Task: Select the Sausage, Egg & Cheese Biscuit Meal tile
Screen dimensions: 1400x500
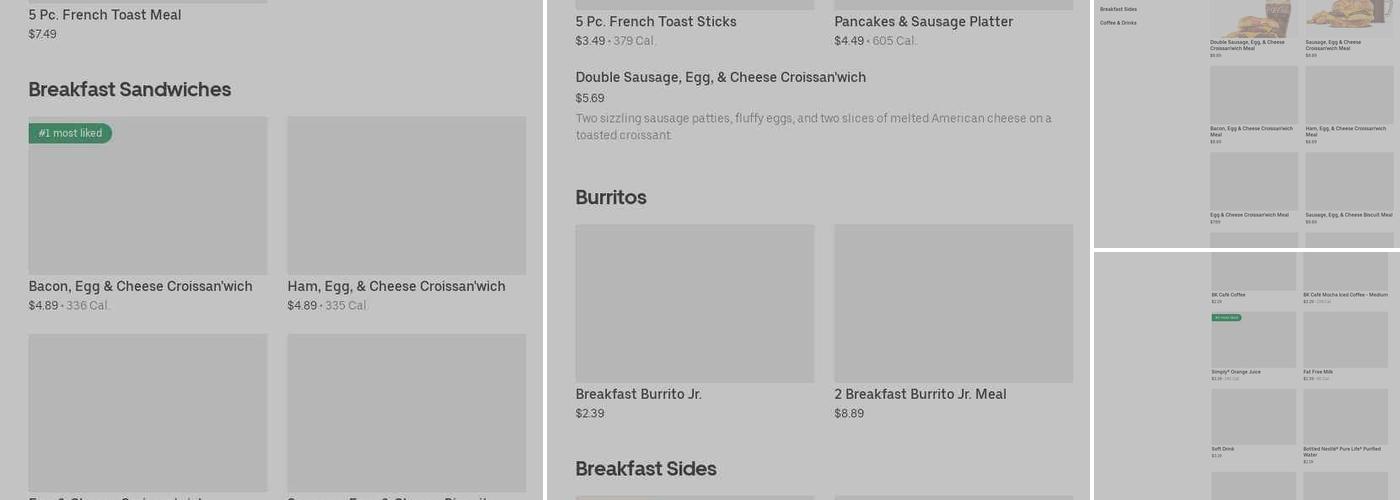Action: tap(1348, 181)
